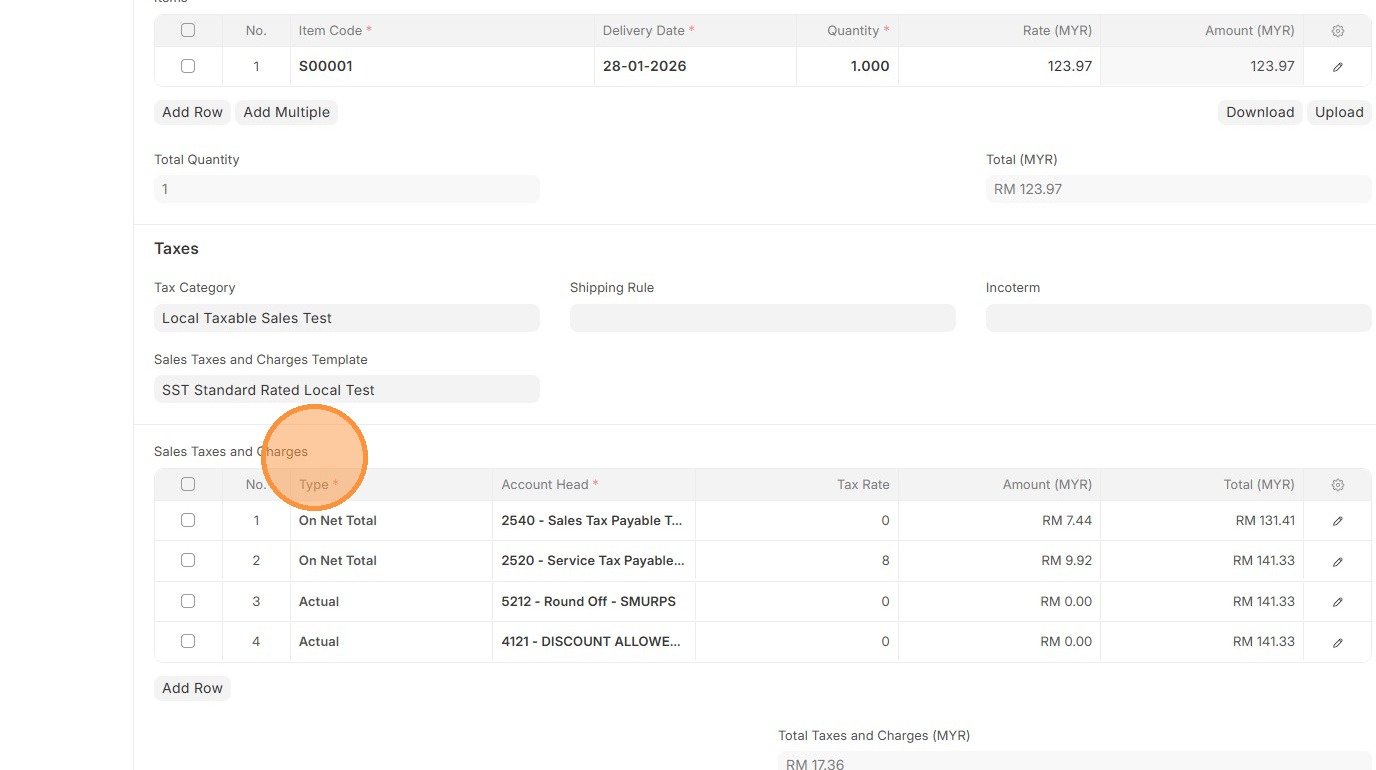Click the Upload button
1376x770 pixels.
point(1339,112)
